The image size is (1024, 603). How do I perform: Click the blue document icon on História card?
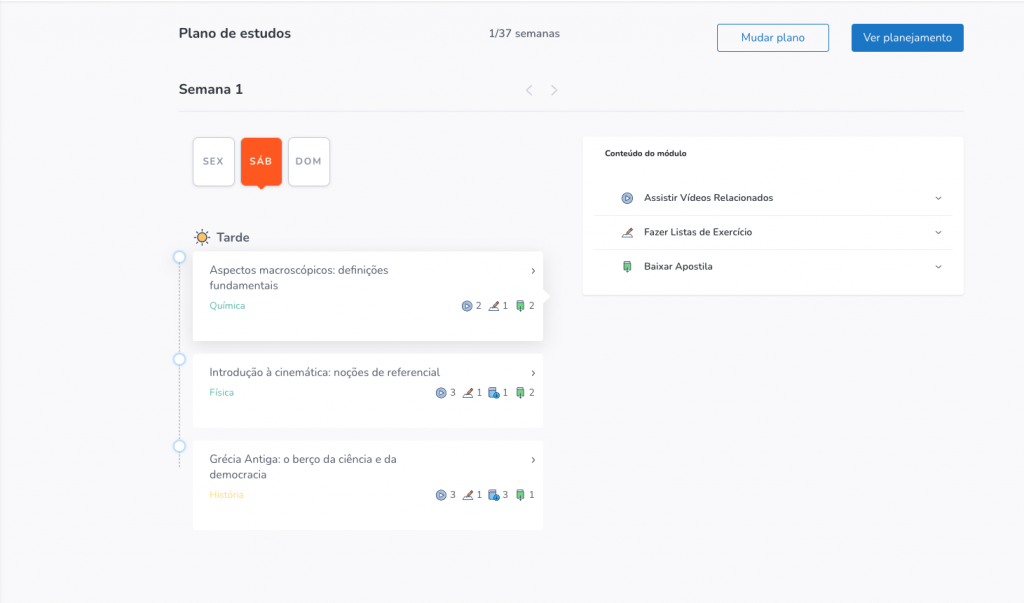(494, 495)
